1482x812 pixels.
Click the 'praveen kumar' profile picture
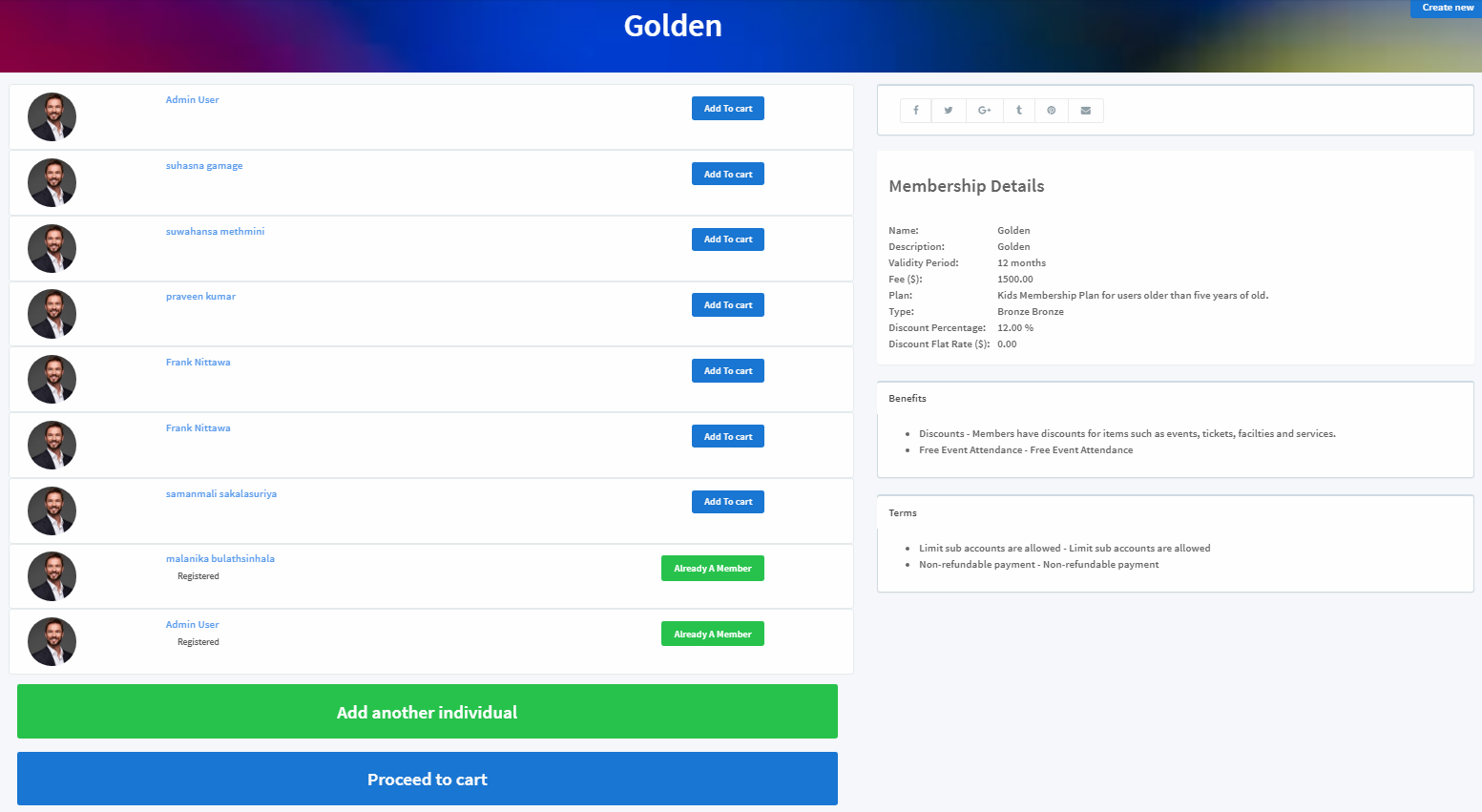pos(52,314)
